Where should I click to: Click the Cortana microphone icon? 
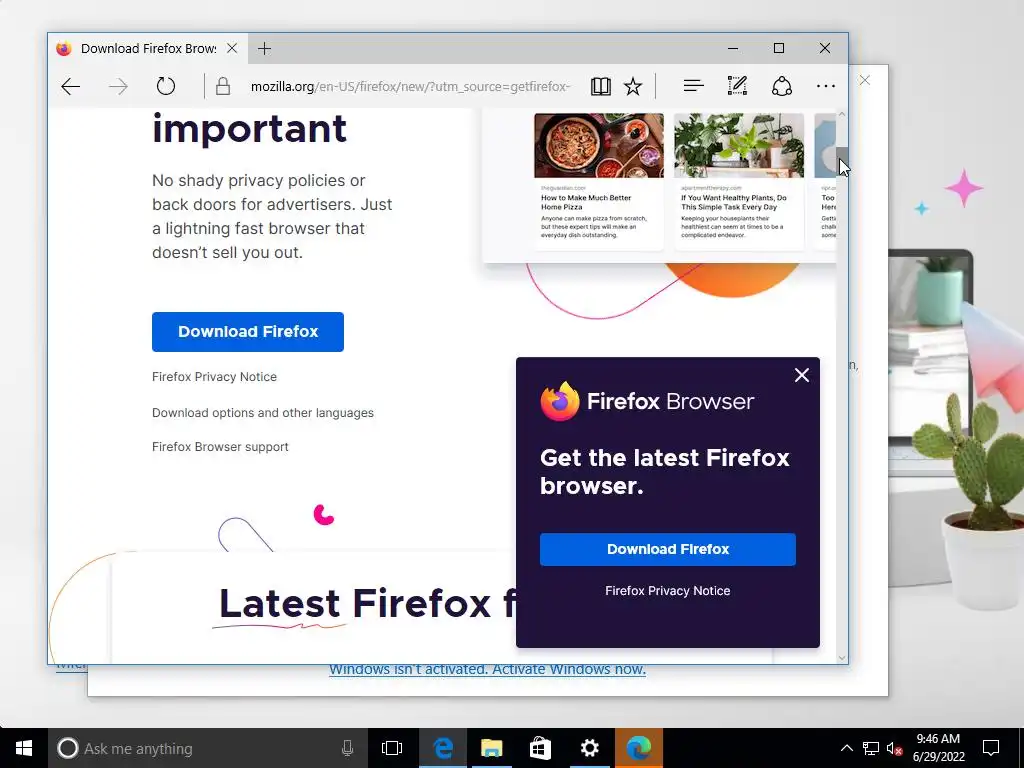tap(347, 748)
